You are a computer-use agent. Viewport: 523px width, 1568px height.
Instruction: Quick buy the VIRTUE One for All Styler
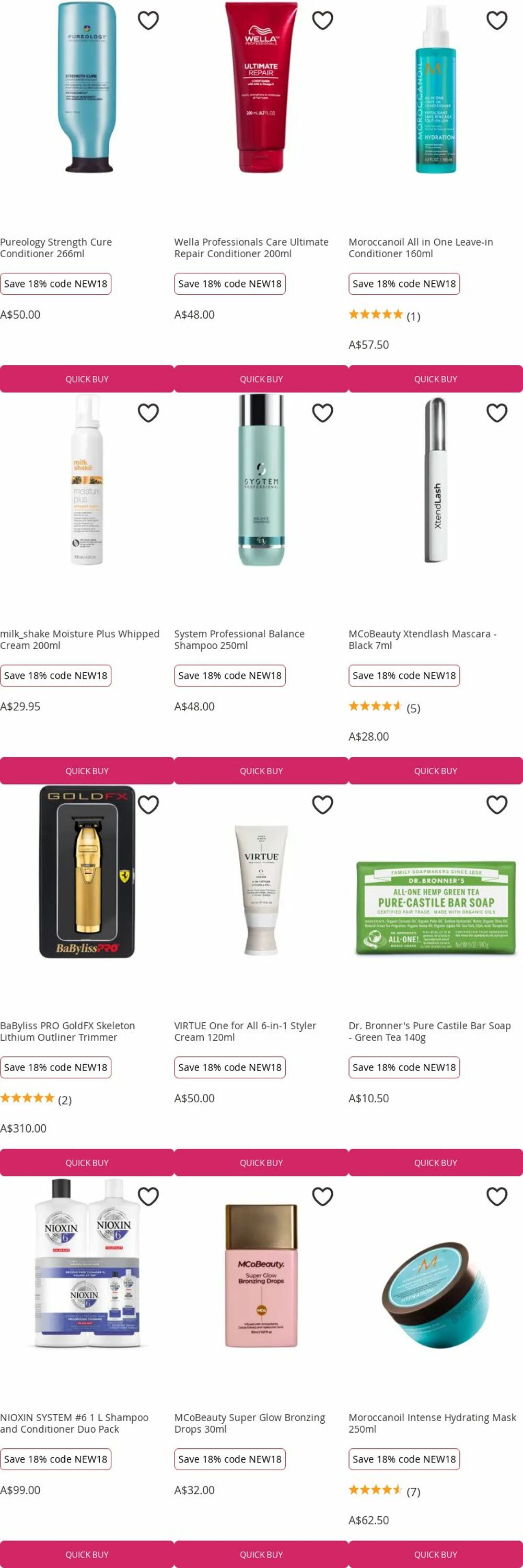261,1162
